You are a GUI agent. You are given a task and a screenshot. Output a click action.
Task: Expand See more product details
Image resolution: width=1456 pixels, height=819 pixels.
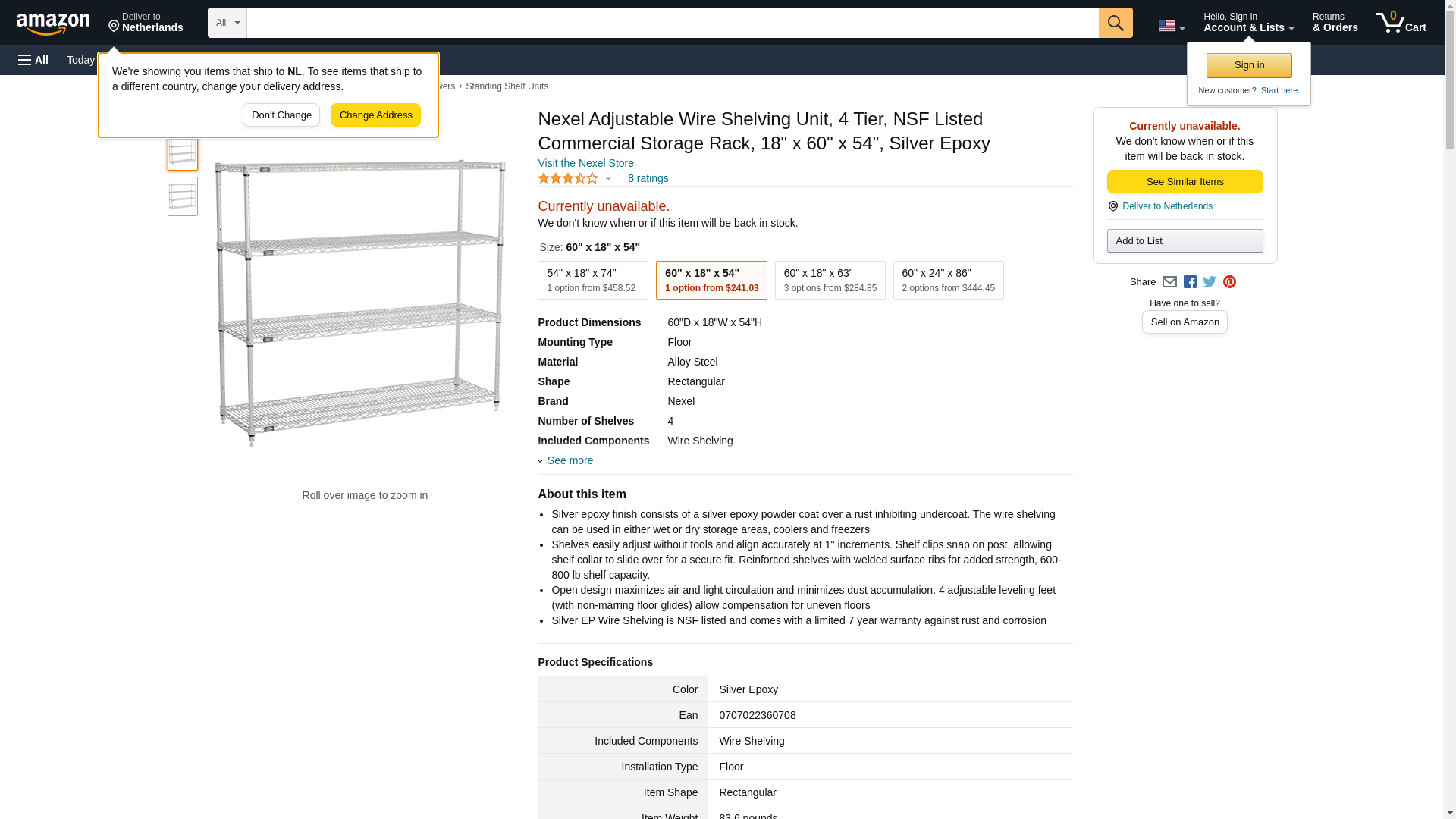click(x=570, y=460)
